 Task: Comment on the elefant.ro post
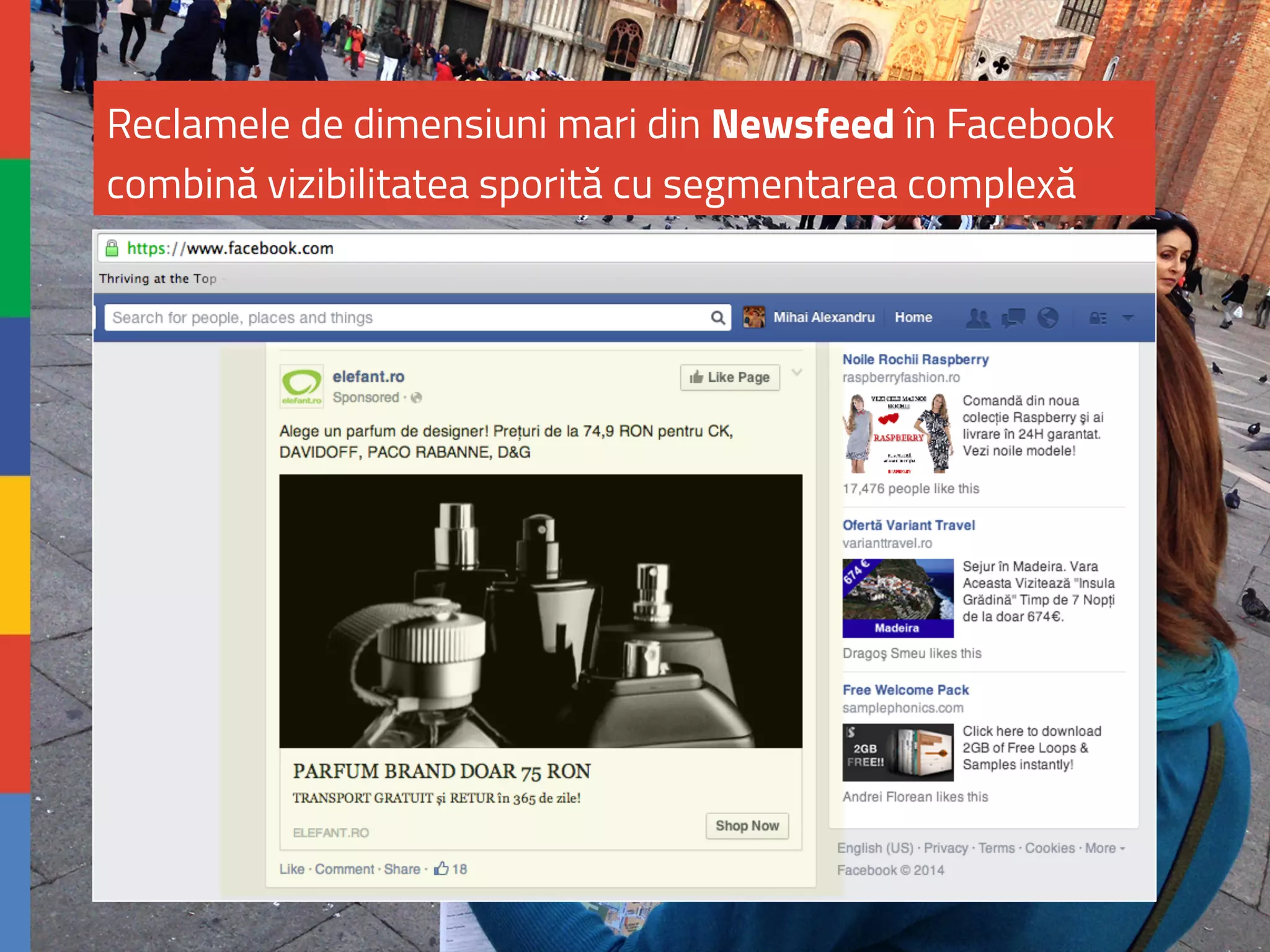click(x=344, y=869)
